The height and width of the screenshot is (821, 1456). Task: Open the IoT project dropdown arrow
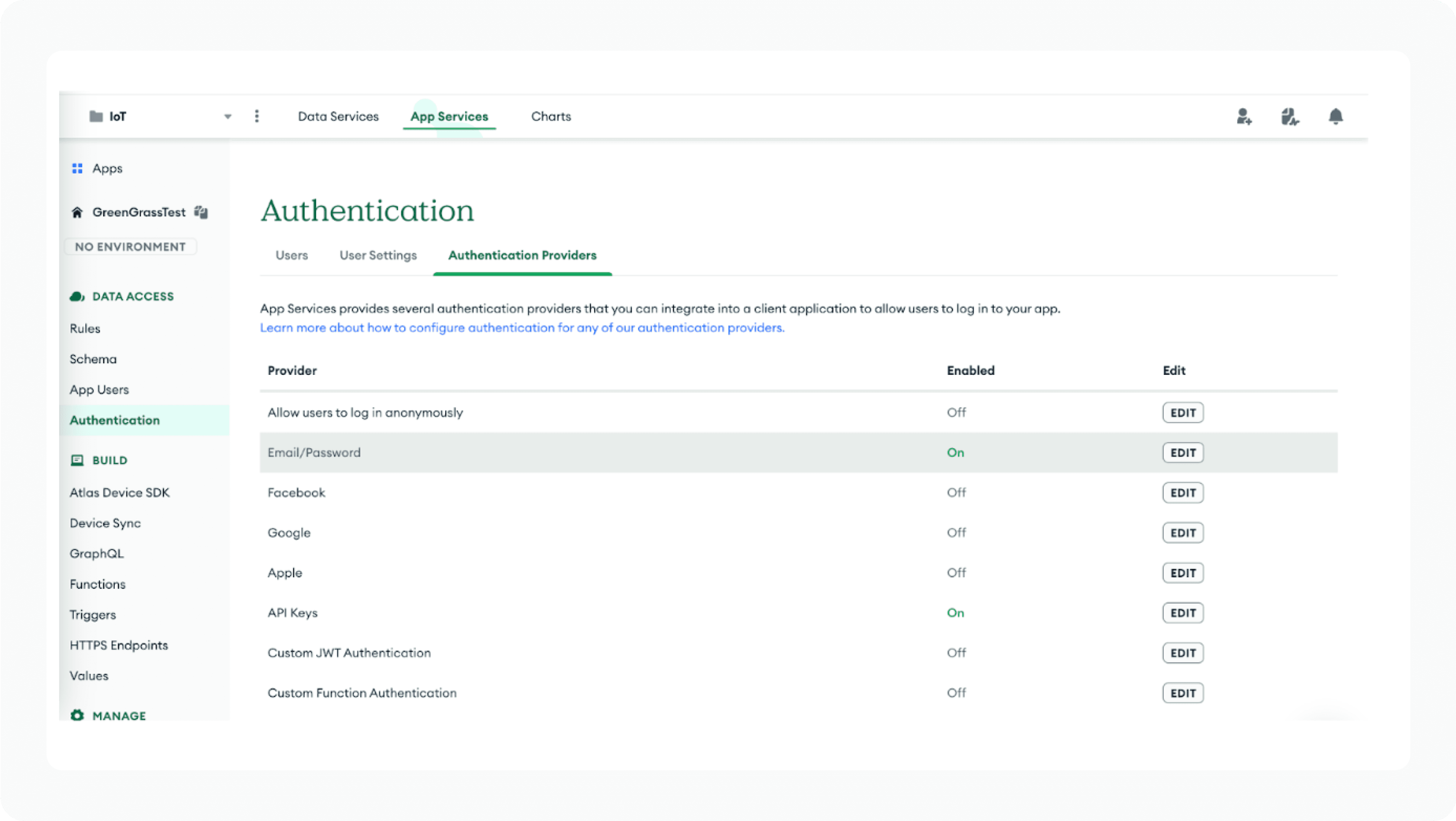(x=228, y=116)
